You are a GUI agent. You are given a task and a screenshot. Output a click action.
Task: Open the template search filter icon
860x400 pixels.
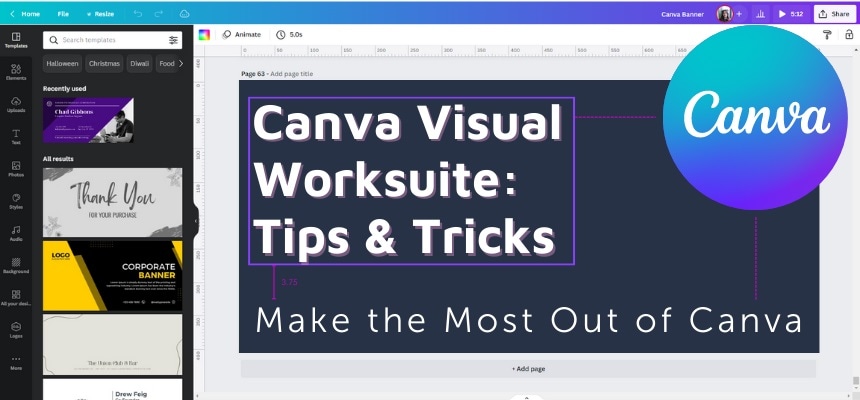point(173,40)
